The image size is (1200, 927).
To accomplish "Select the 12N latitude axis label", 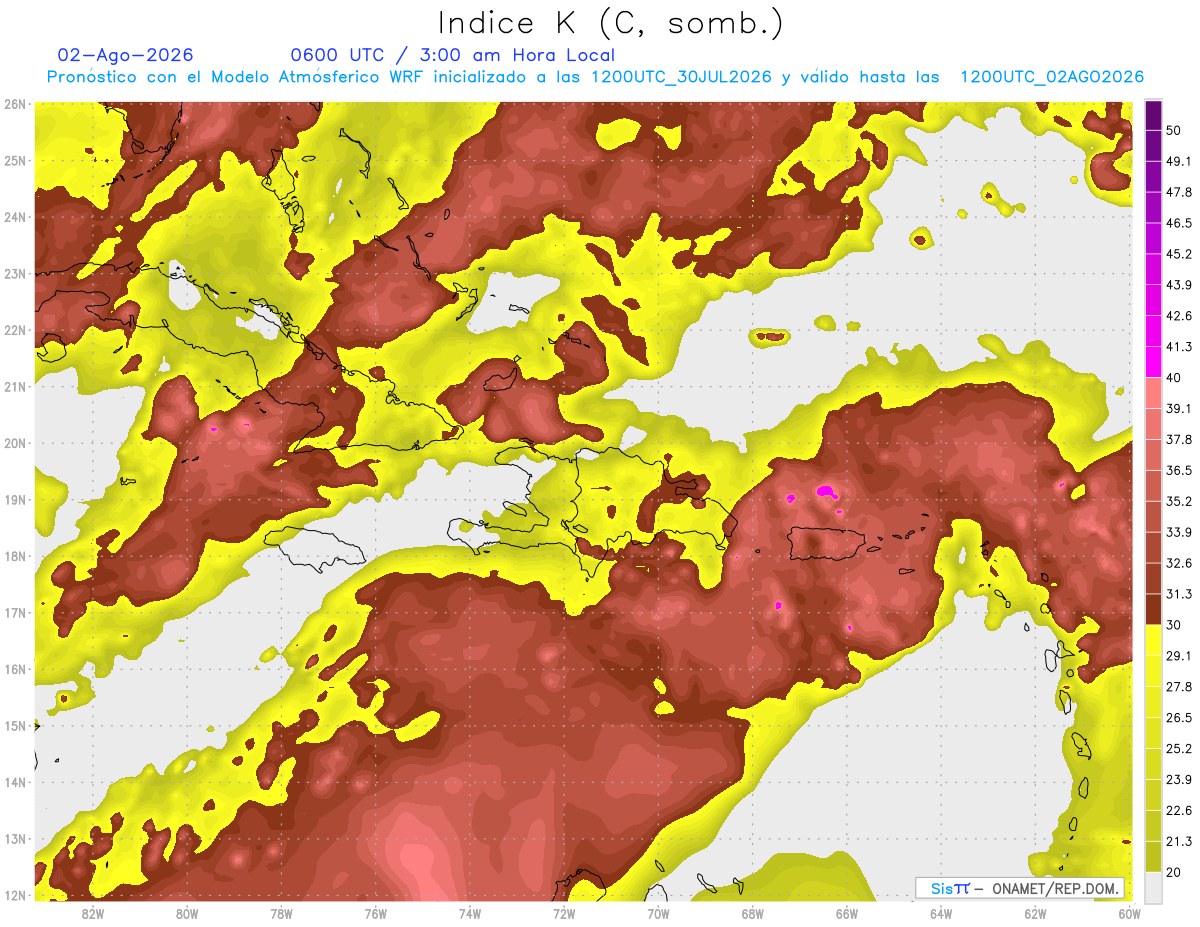I will pyautogui.click(x=14, y=895).
